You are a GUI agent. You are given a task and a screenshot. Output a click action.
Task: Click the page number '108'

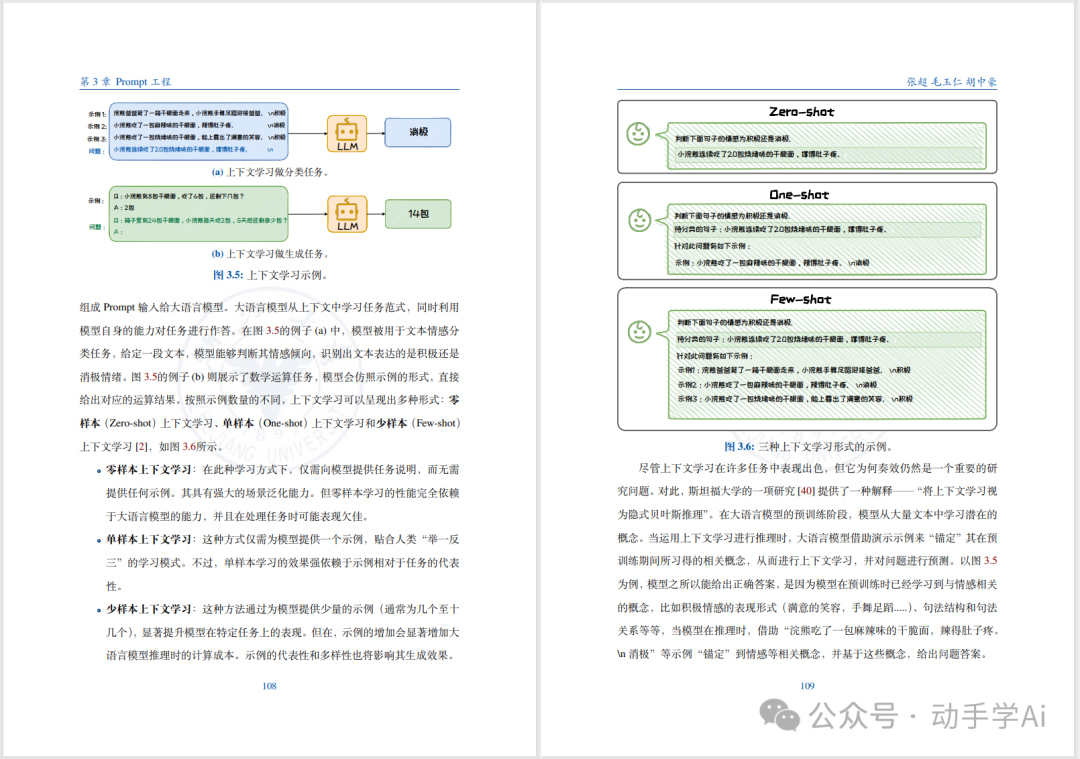click(x=269, y=686)
